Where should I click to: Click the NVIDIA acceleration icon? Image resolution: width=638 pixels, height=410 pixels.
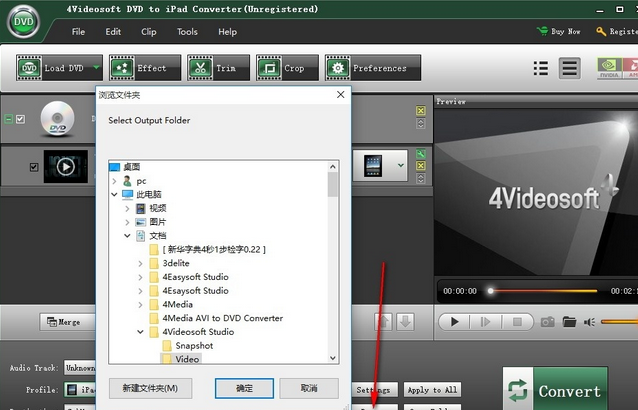point(609,68)
